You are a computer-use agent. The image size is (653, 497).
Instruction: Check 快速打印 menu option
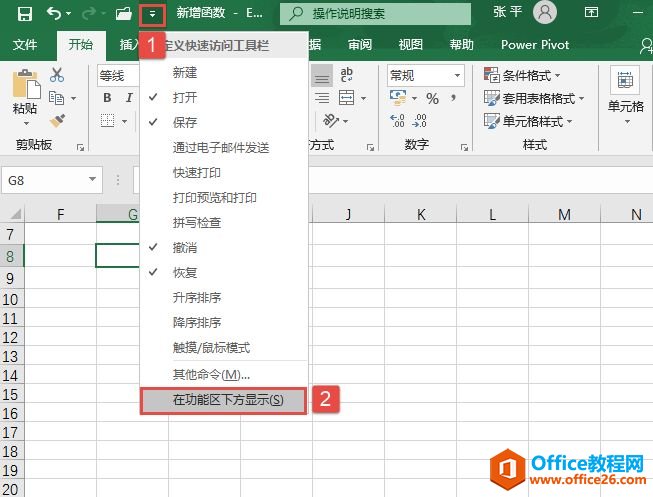coord(224,172)
